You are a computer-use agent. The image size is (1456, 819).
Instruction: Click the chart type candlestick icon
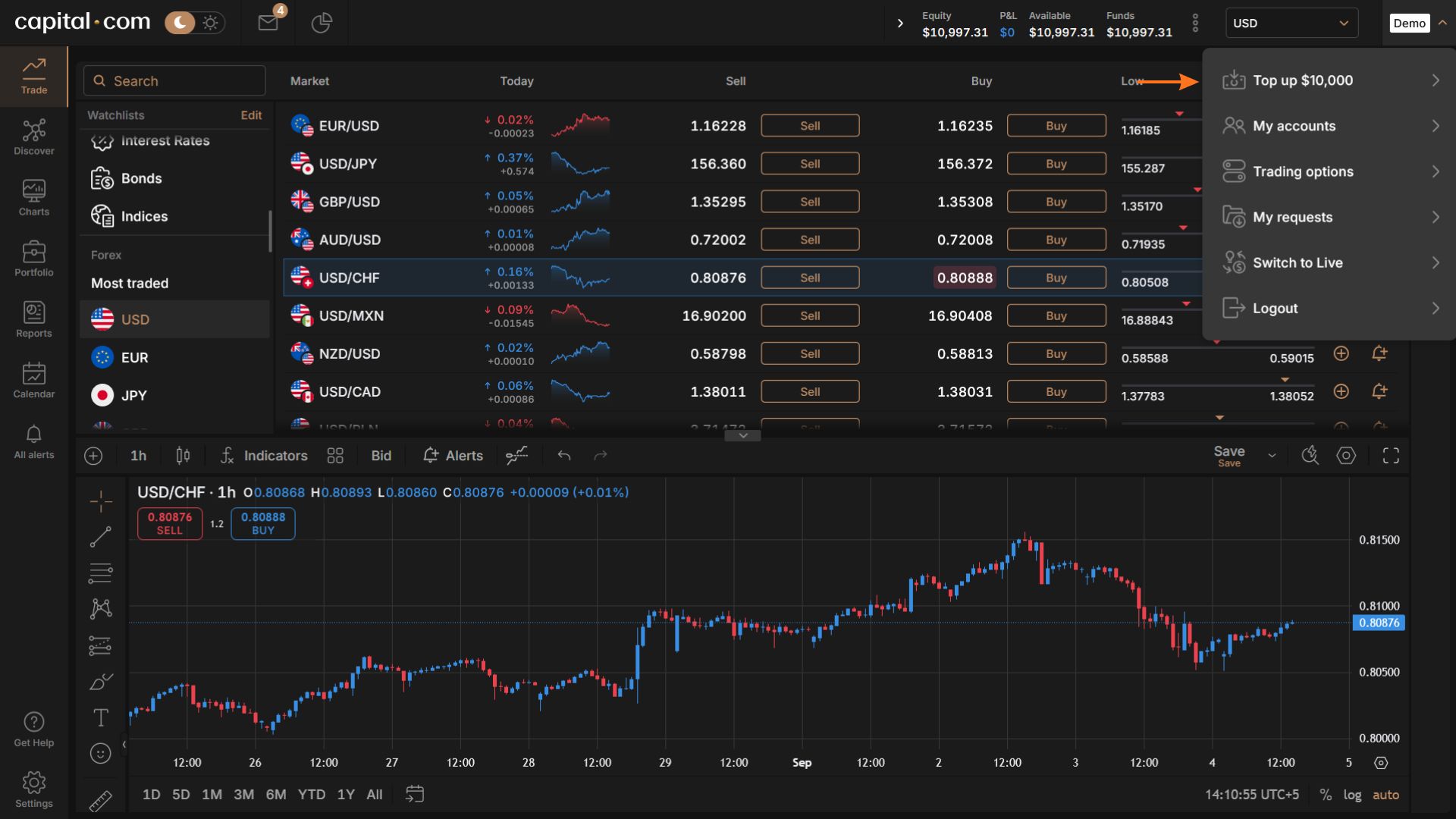point(183,455)
